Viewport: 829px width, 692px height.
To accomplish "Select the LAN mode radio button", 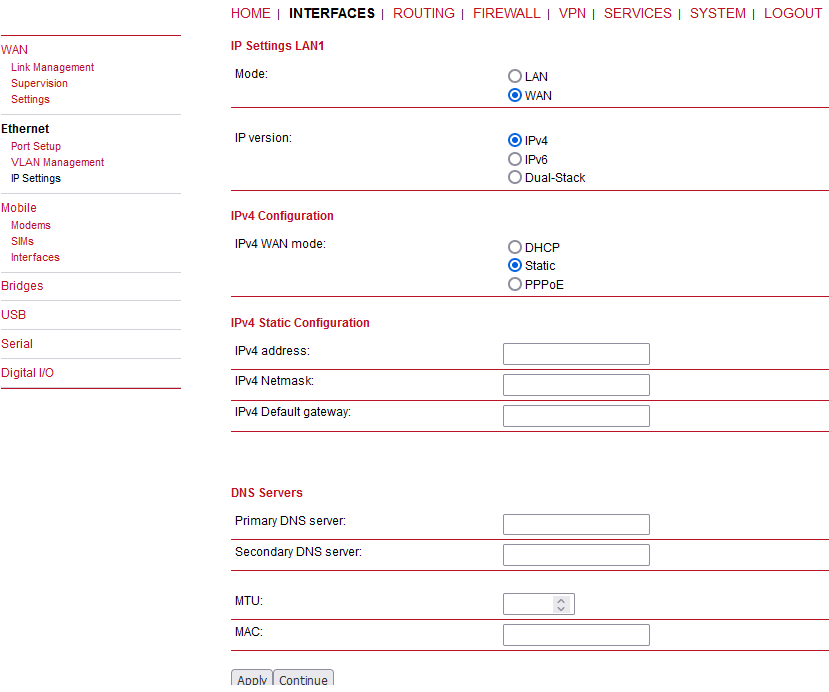I will (514, 76).
